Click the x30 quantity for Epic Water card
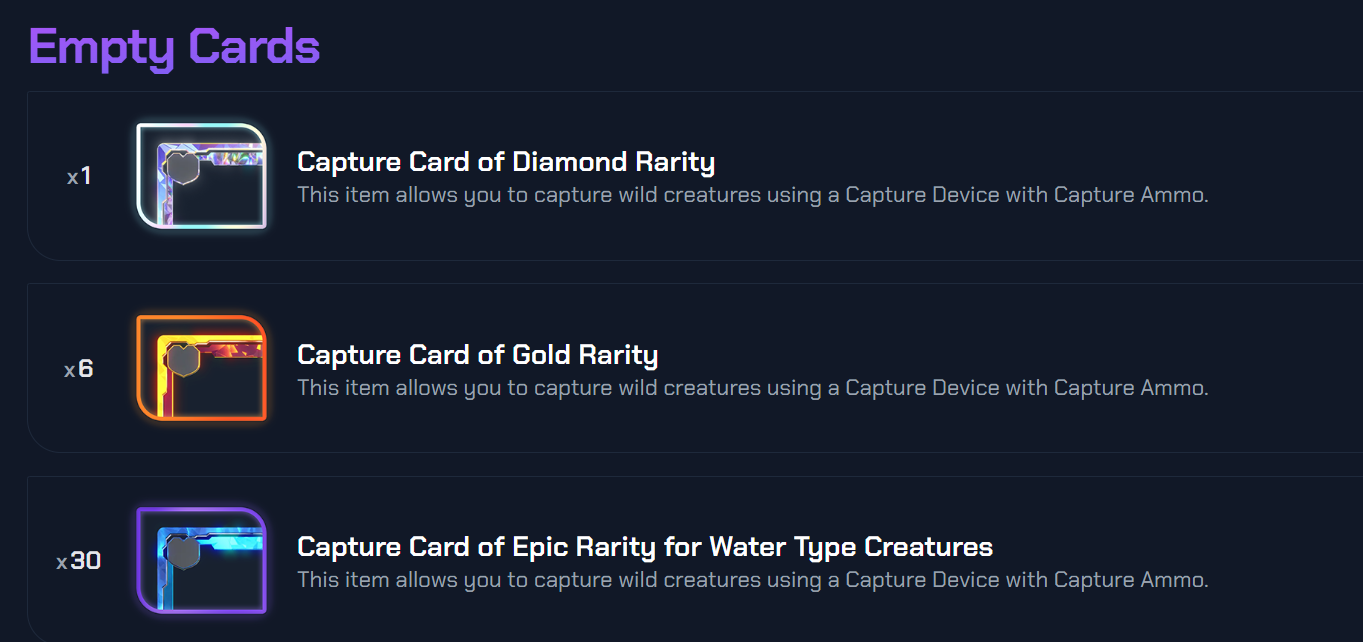Viewport: 1363px width, 642px height. point(79,562)
